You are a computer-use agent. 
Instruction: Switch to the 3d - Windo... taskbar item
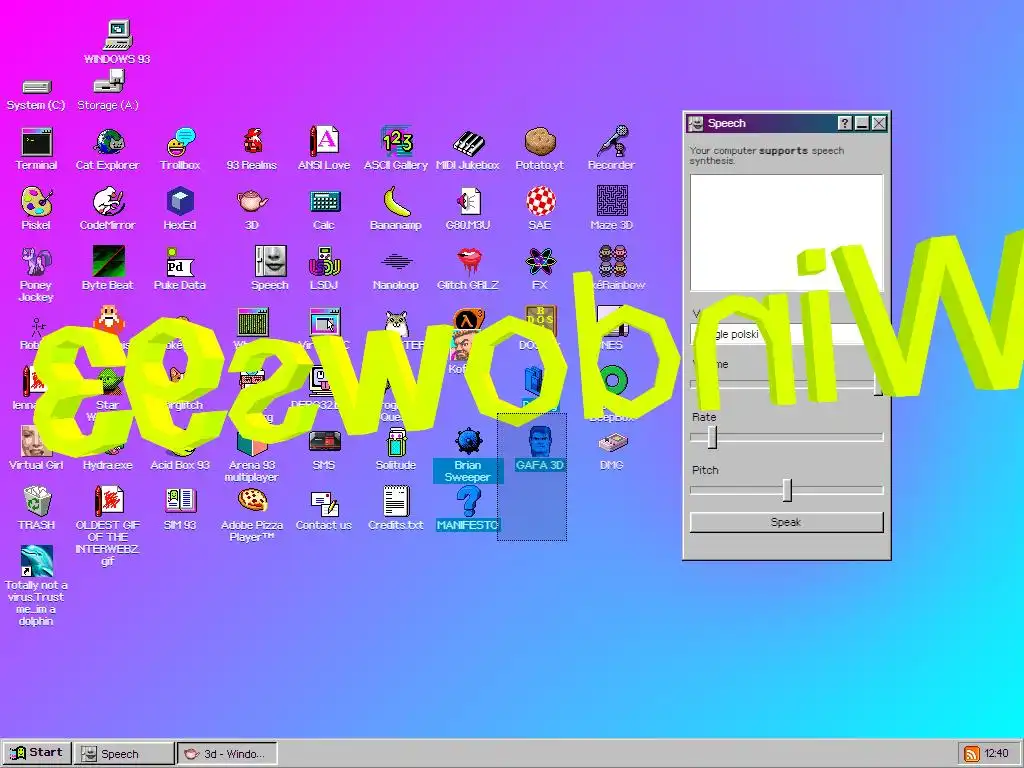227,753
